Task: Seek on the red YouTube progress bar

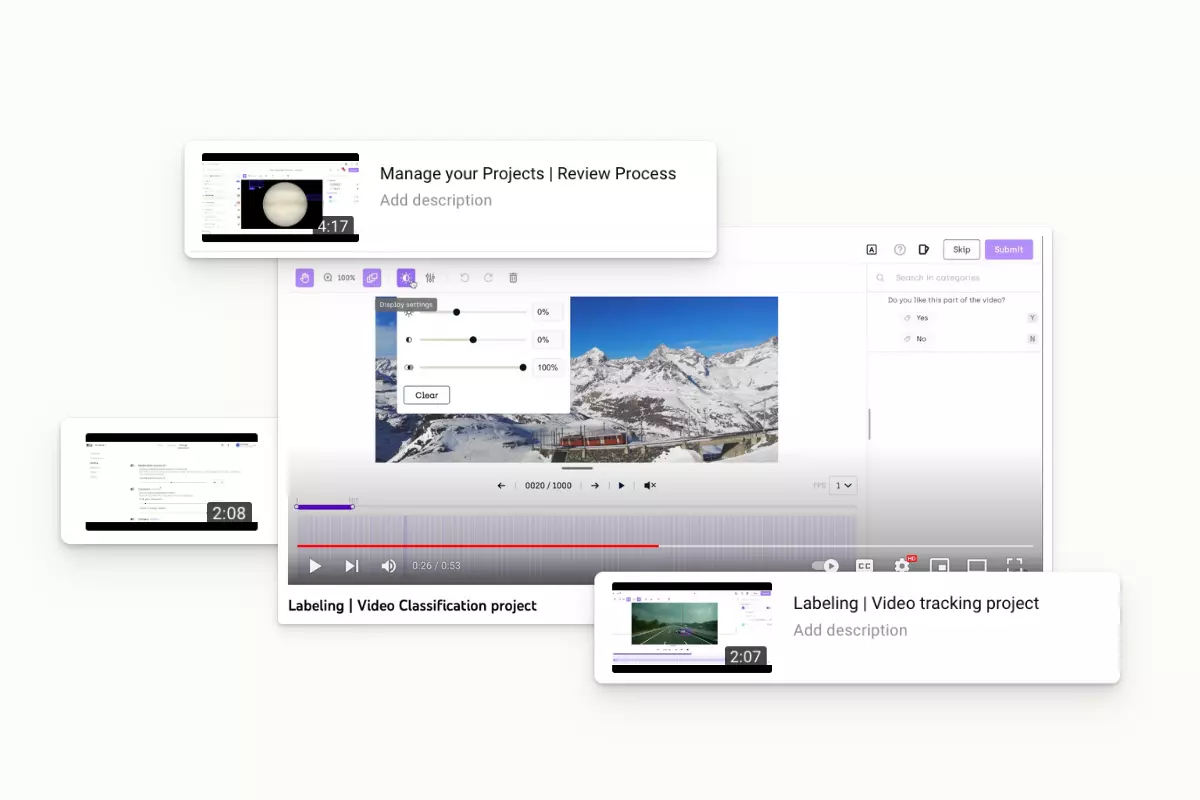Action: [x=478, y=546]
